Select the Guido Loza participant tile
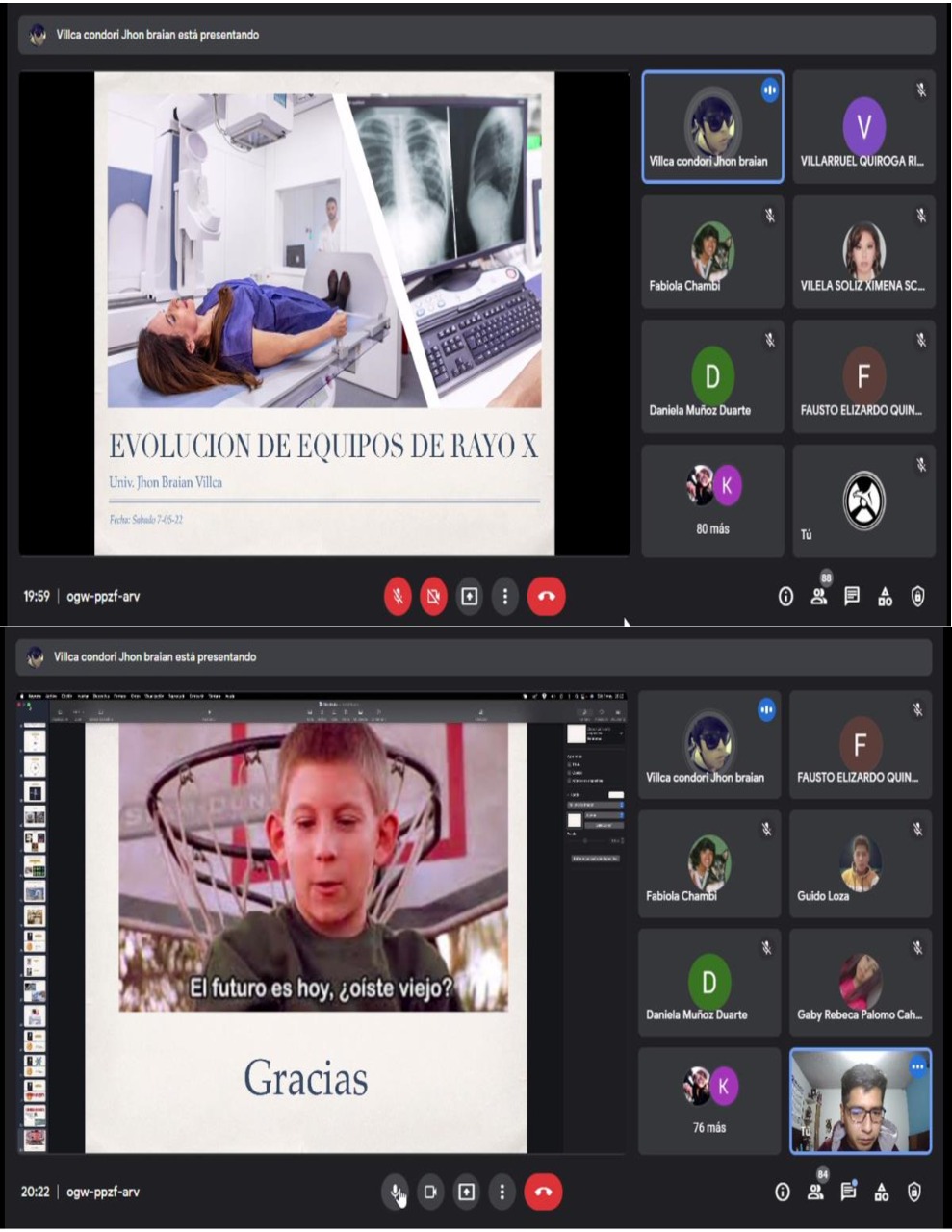 (861, 863)
